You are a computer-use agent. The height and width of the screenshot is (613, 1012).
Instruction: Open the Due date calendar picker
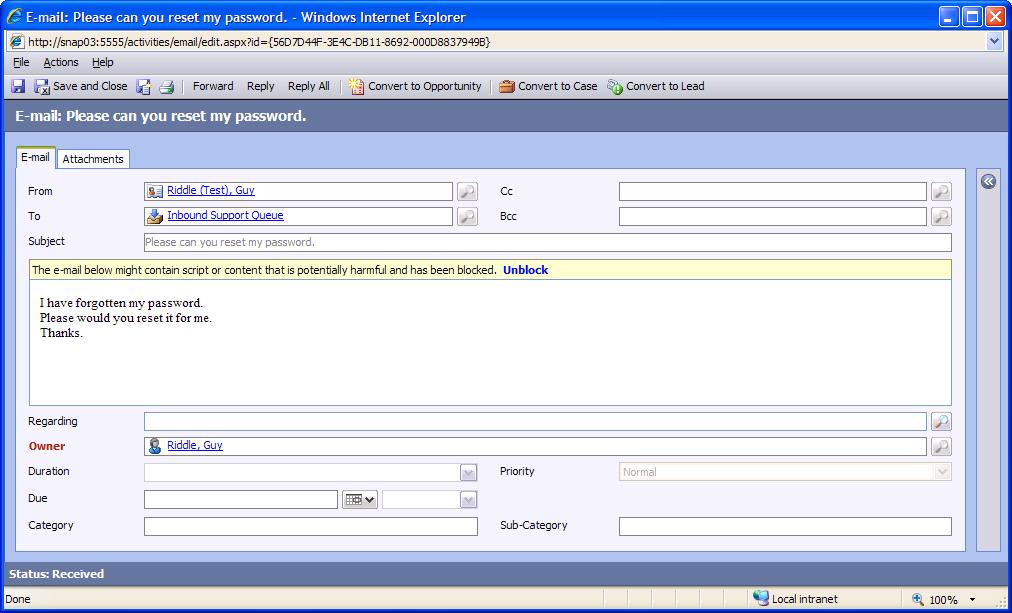coord(358,498)
